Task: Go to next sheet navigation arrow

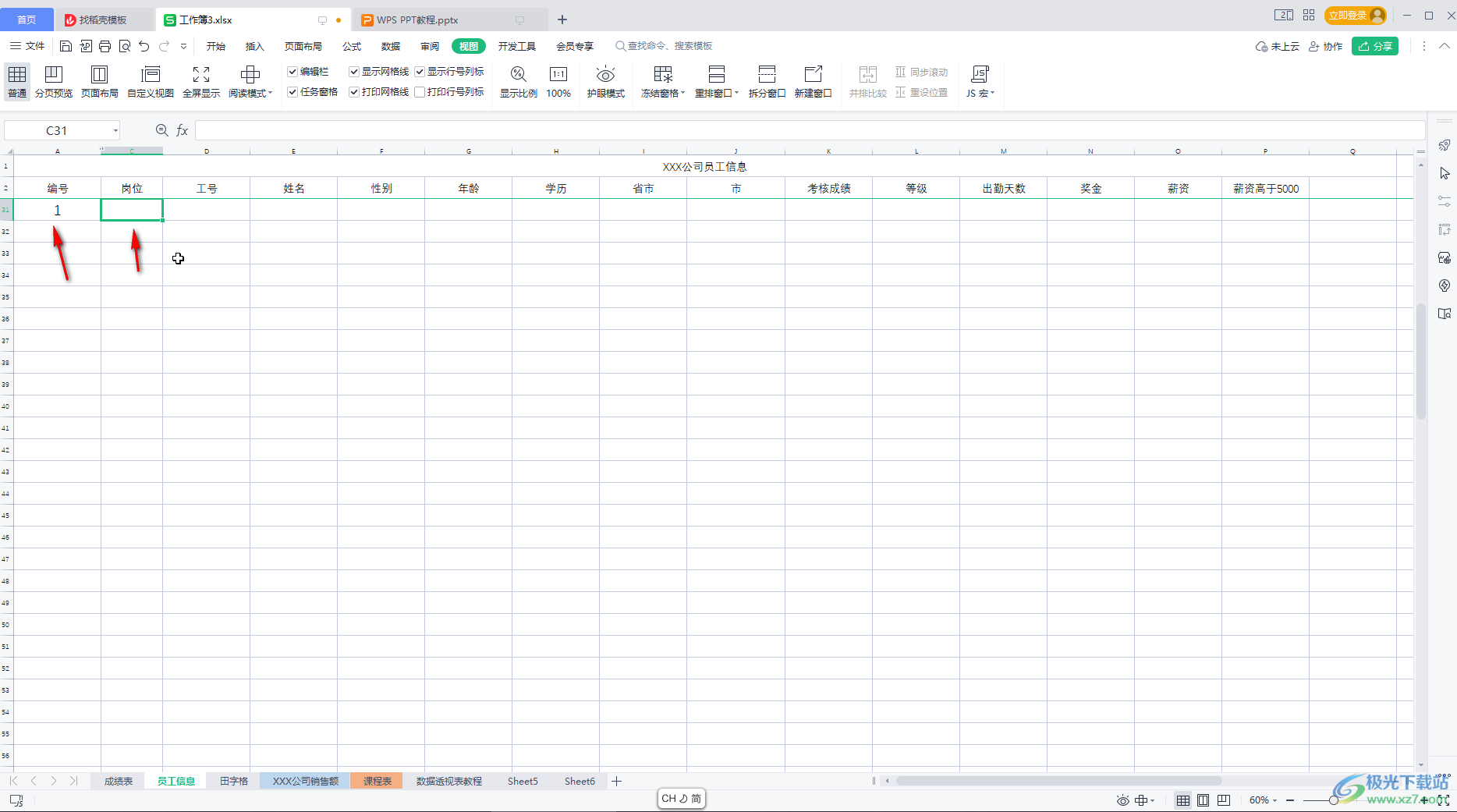Action: click(54, 781)
